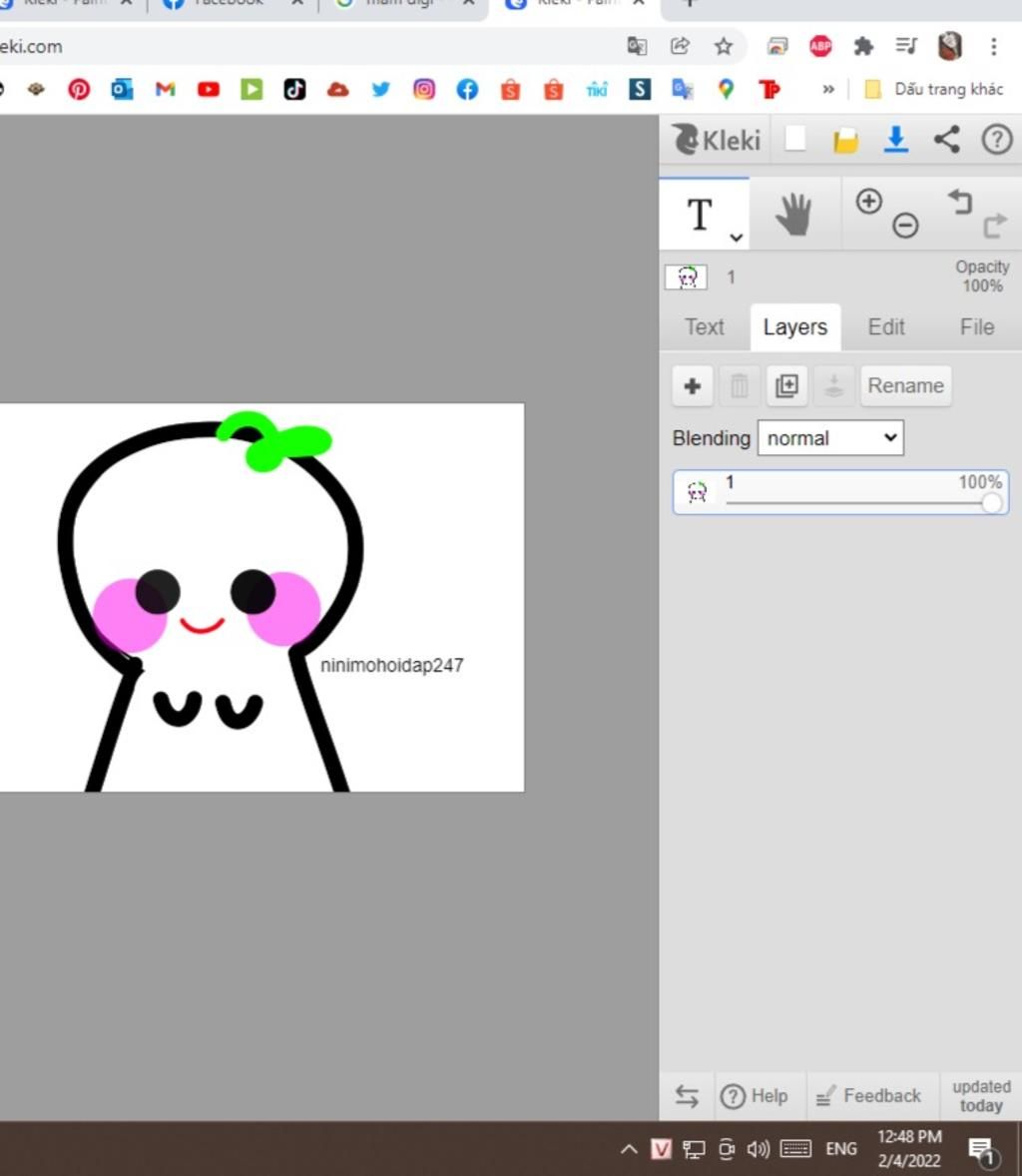
Task: Open the TikTok bookmark
Action: click(x=294, y=89)
